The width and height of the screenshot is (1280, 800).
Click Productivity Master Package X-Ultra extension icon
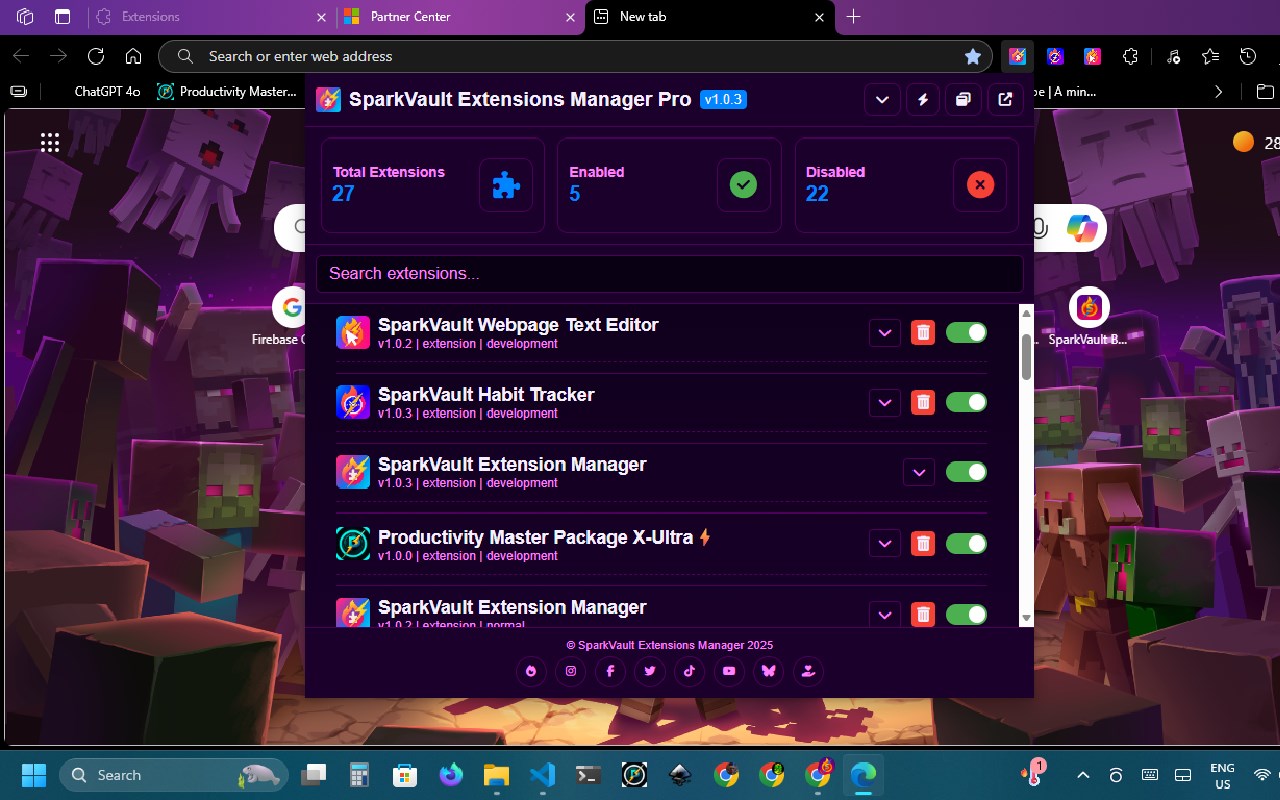[x=353, y=543]
